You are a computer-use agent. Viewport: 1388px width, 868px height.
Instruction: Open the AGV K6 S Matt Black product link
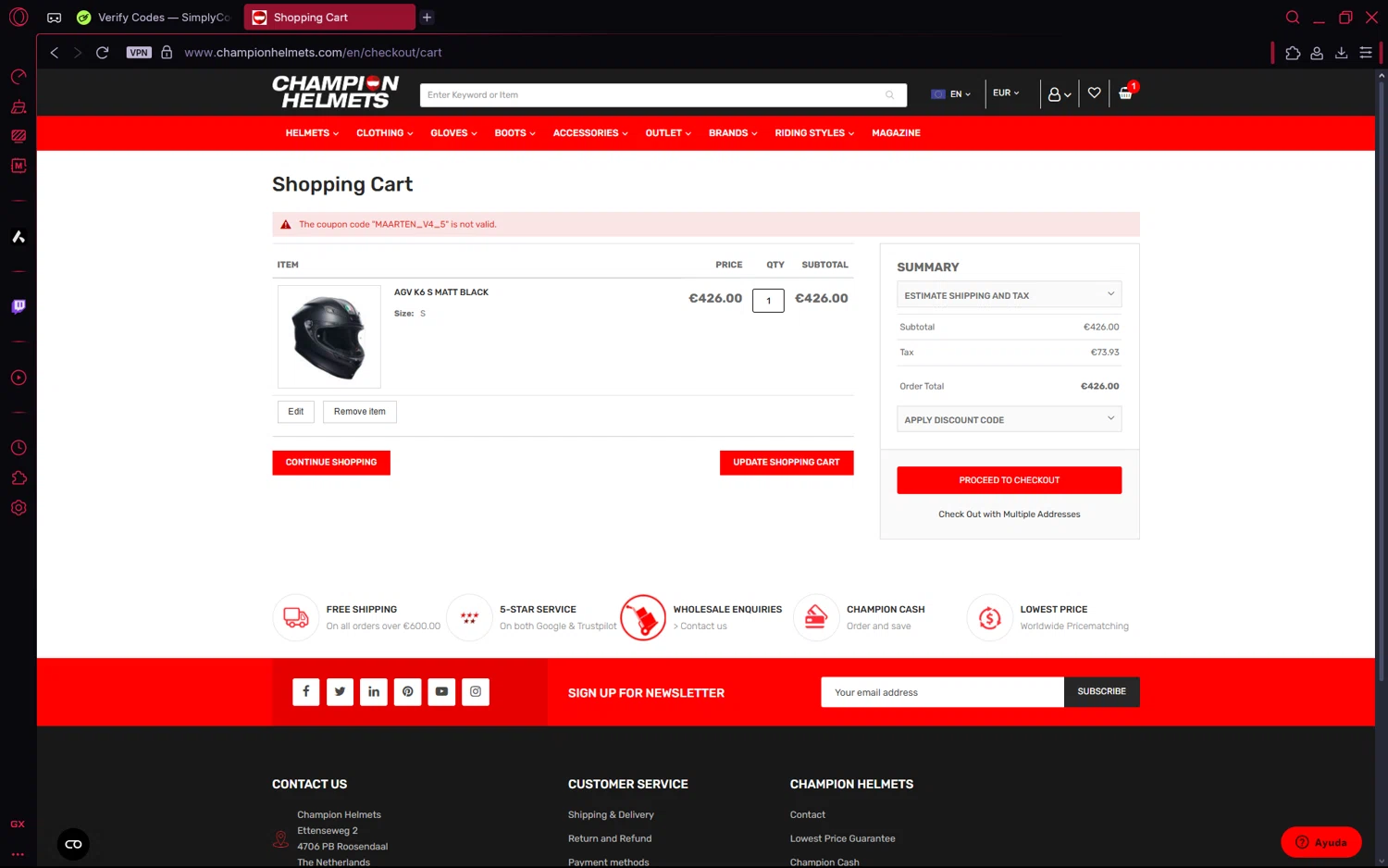pyautogui.click(x=441, y=292)
